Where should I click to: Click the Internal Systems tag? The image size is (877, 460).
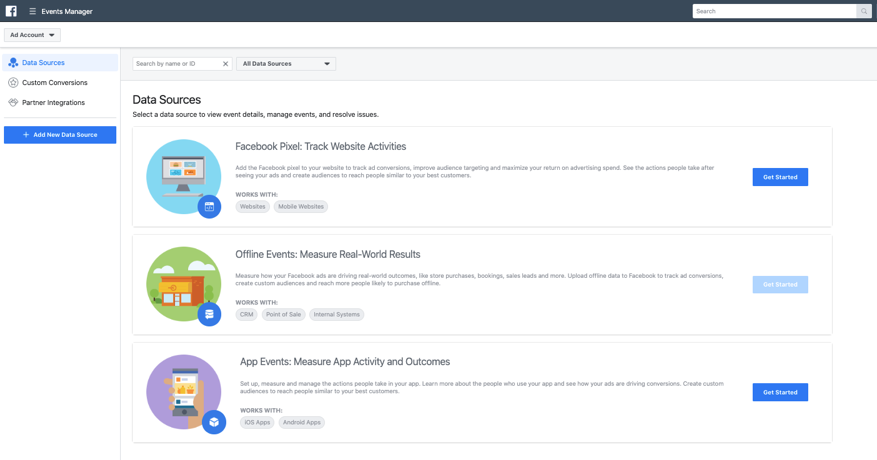click(x=336, y=315)
